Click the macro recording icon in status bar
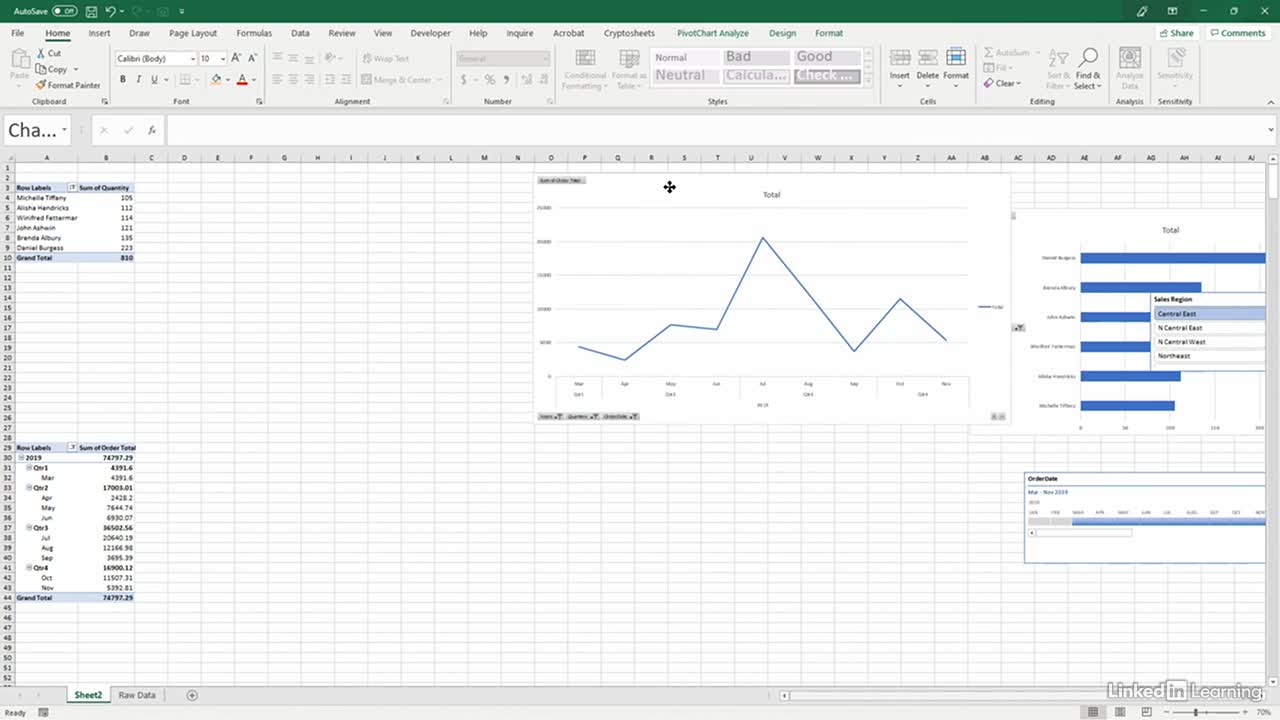Image resolution: width=1280 pixels, height=720 pixels. click(x=44, y=713)
